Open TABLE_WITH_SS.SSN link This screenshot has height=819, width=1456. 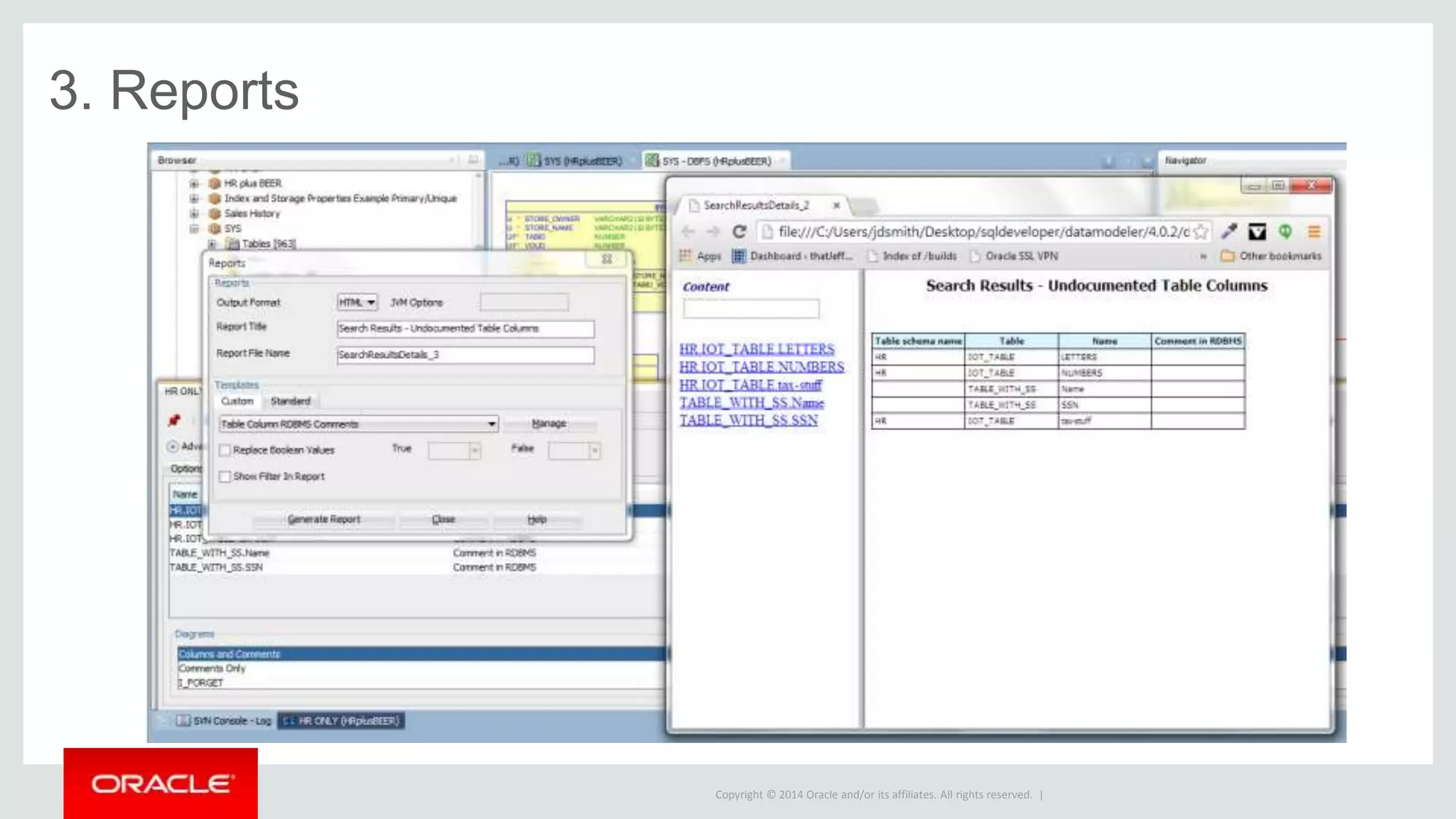tap(748, 420)
